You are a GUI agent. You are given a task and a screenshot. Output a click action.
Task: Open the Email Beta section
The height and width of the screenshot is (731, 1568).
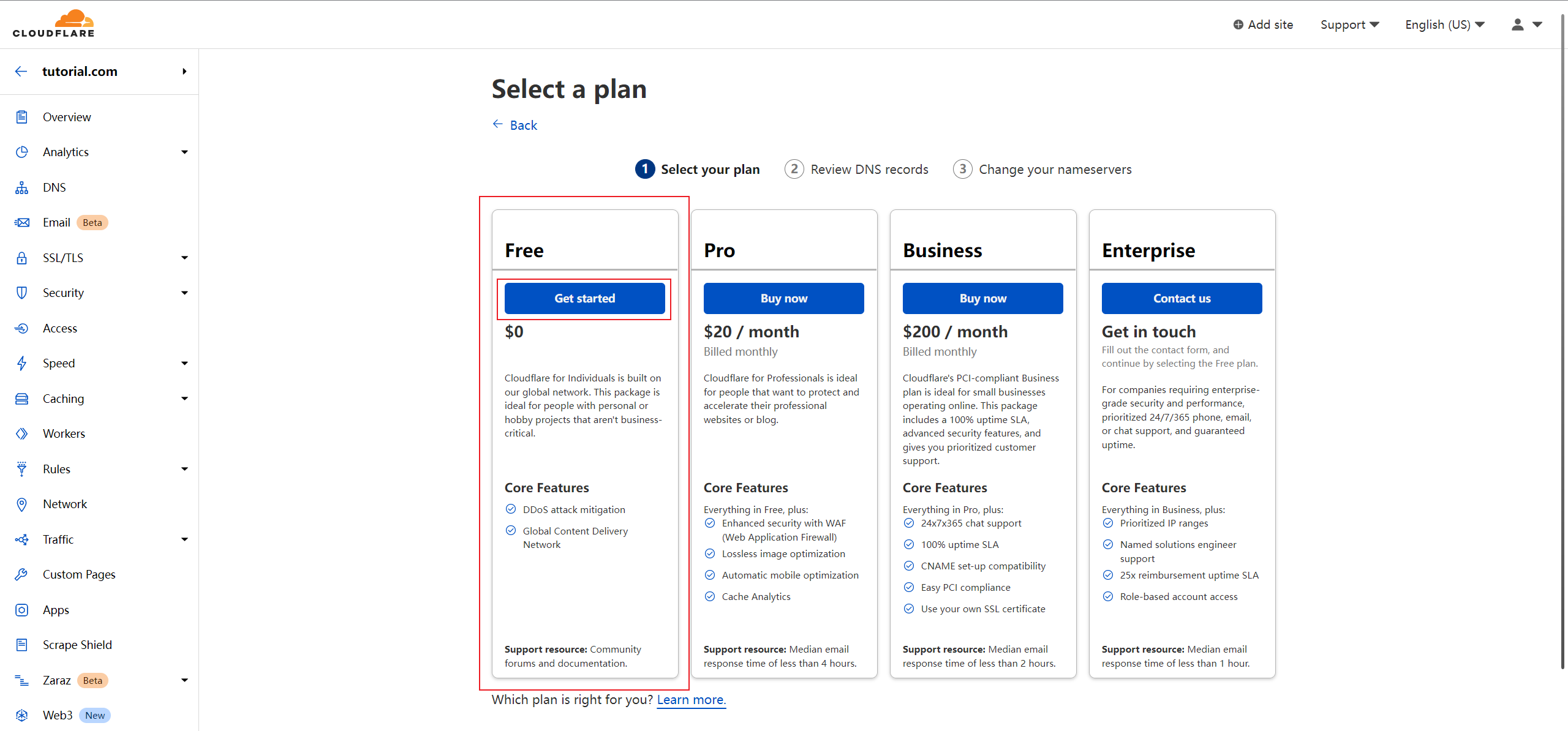click(x=57, y=222)
